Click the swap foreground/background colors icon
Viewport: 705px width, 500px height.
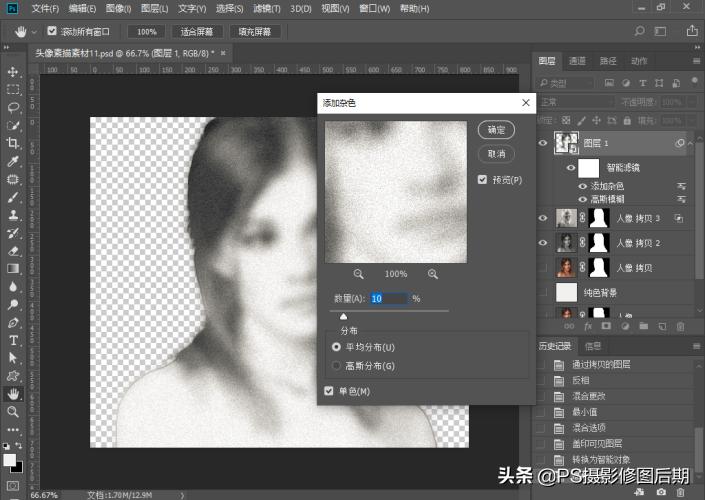pyautogui.click(x=19, y=446)
